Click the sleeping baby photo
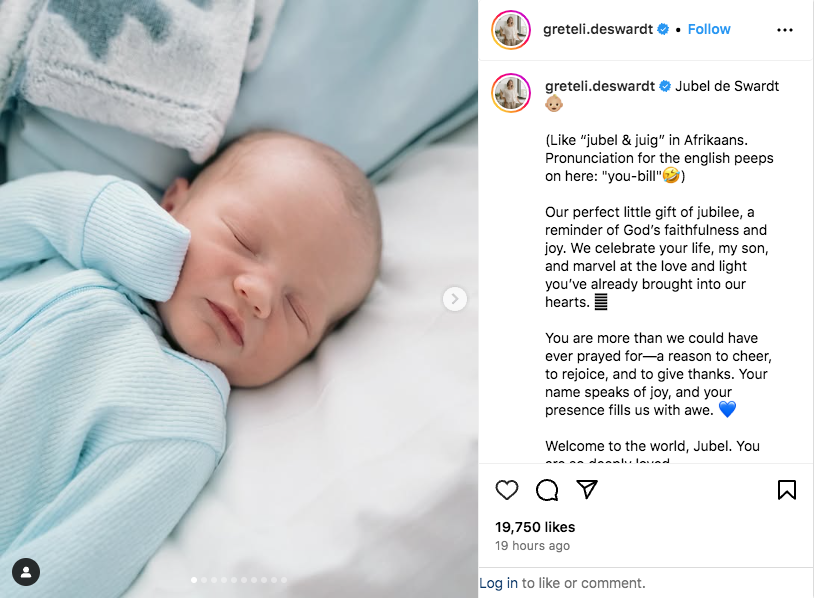 (239, 299)
